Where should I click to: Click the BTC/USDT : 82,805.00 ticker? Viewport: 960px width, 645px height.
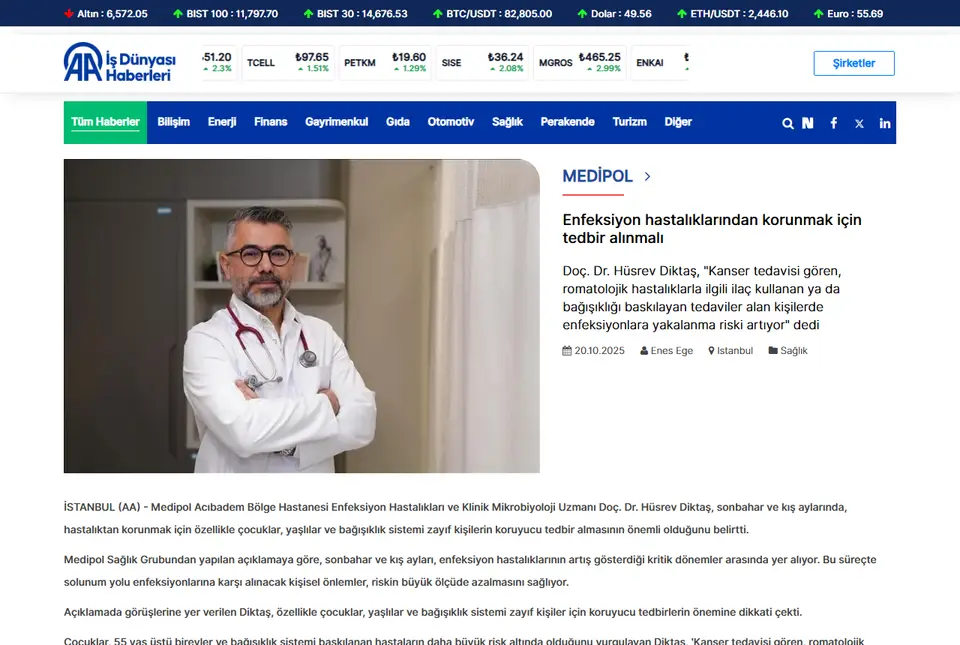tap(499, 13)
